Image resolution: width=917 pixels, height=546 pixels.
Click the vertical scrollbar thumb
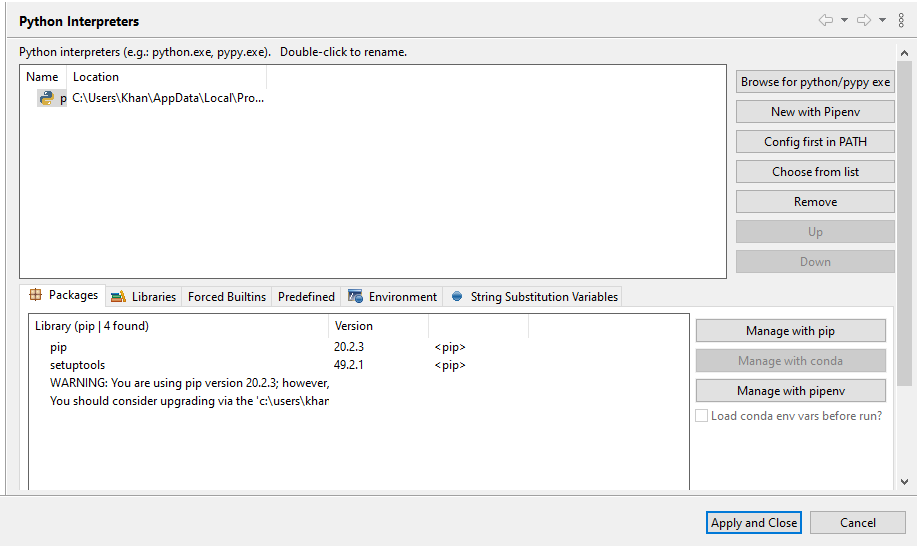coord(904,222)
